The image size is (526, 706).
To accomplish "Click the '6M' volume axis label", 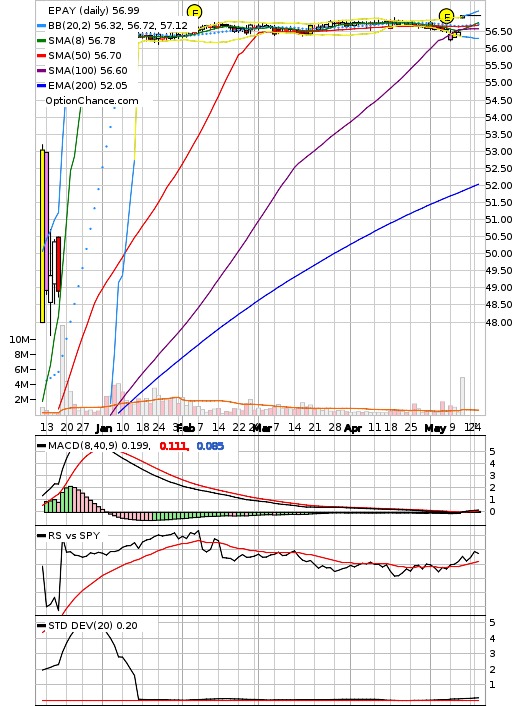I will pyautogui.click(x=22, y=369).
